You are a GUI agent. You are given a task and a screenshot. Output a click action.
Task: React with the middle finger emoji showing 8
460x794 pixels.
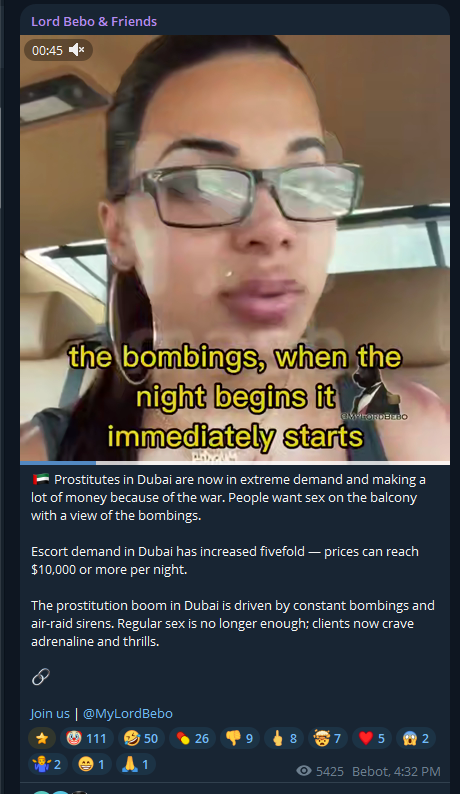284,738
